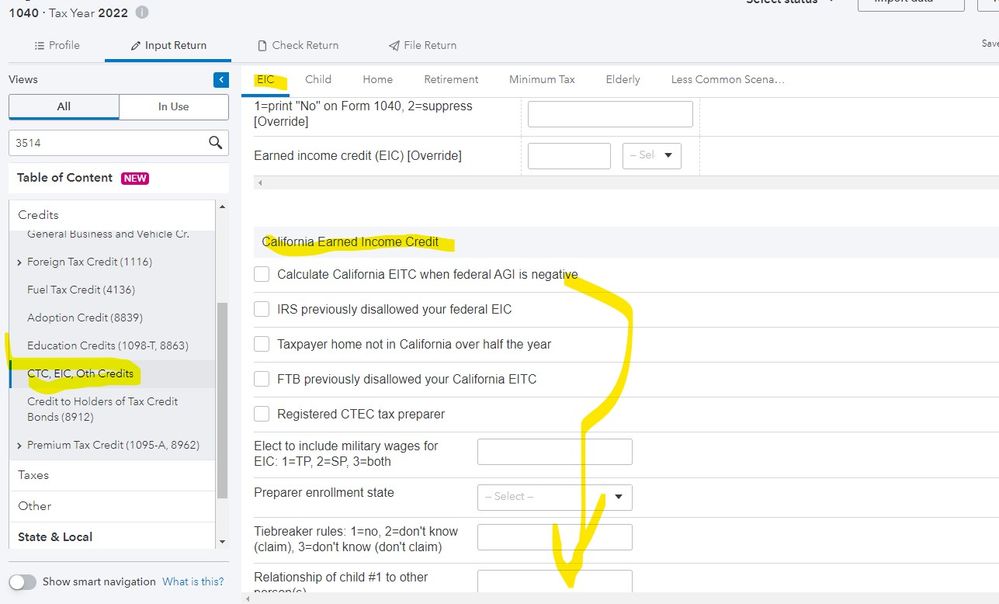
Task: Open the Preparer enrollment state dropdown
Action: click(x=554, y=497)
